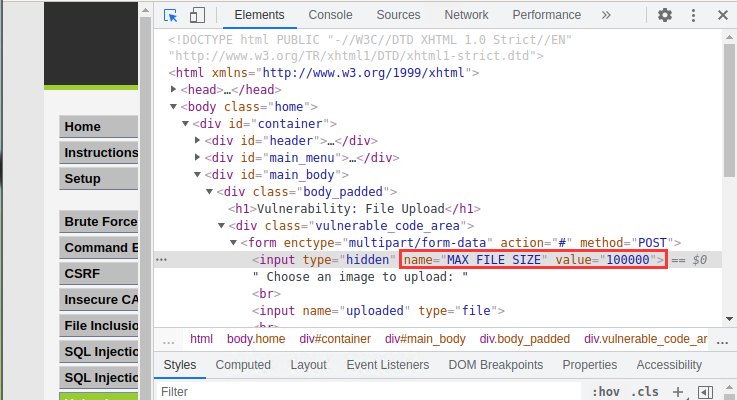
Task: Click div.body_padded breadcrumb
Action: pyautogui.click(x=525, y=339)
